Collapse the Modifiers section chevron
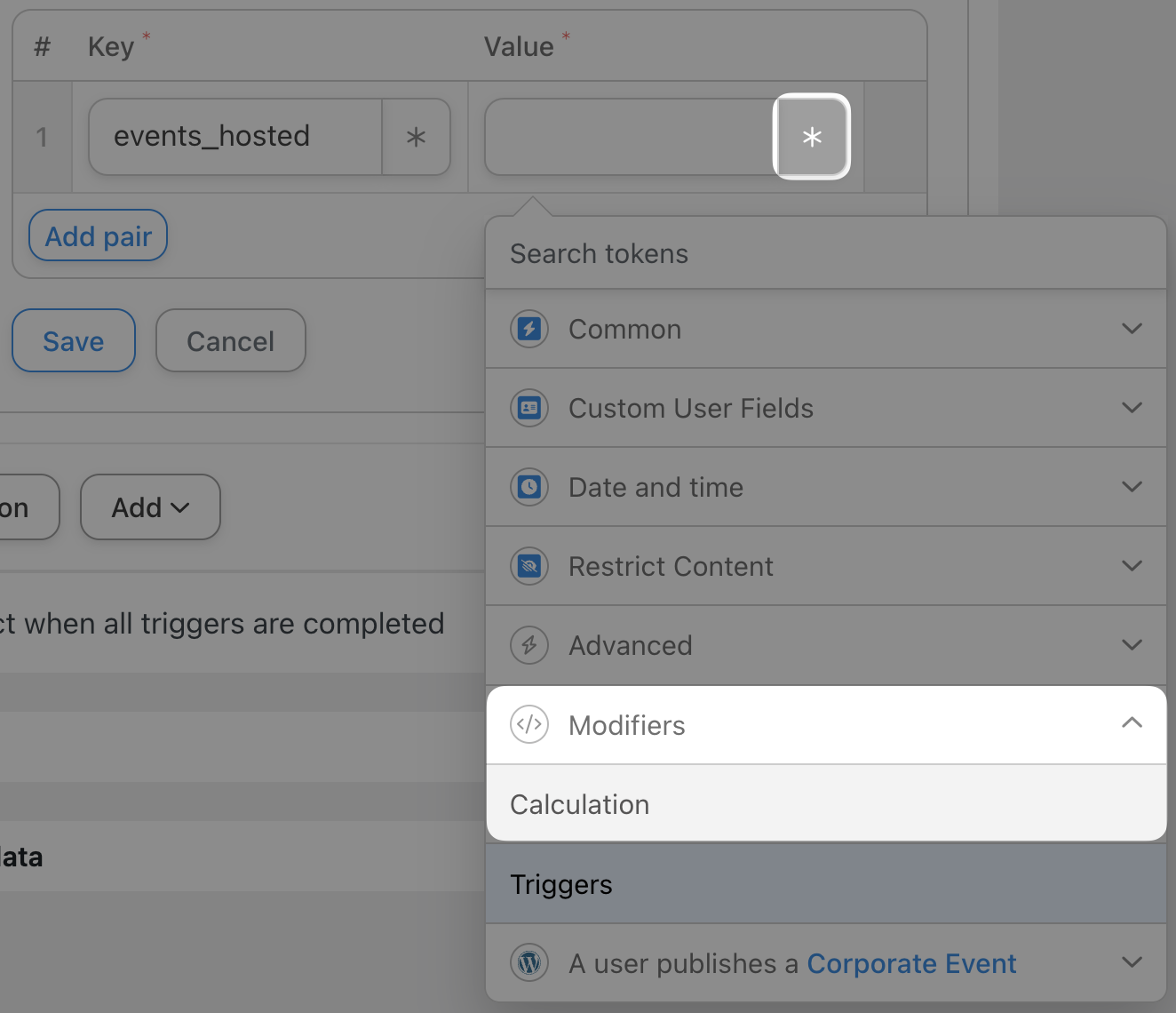The height and width of the screenshot is (1013, 1176). click(1132, 723)
